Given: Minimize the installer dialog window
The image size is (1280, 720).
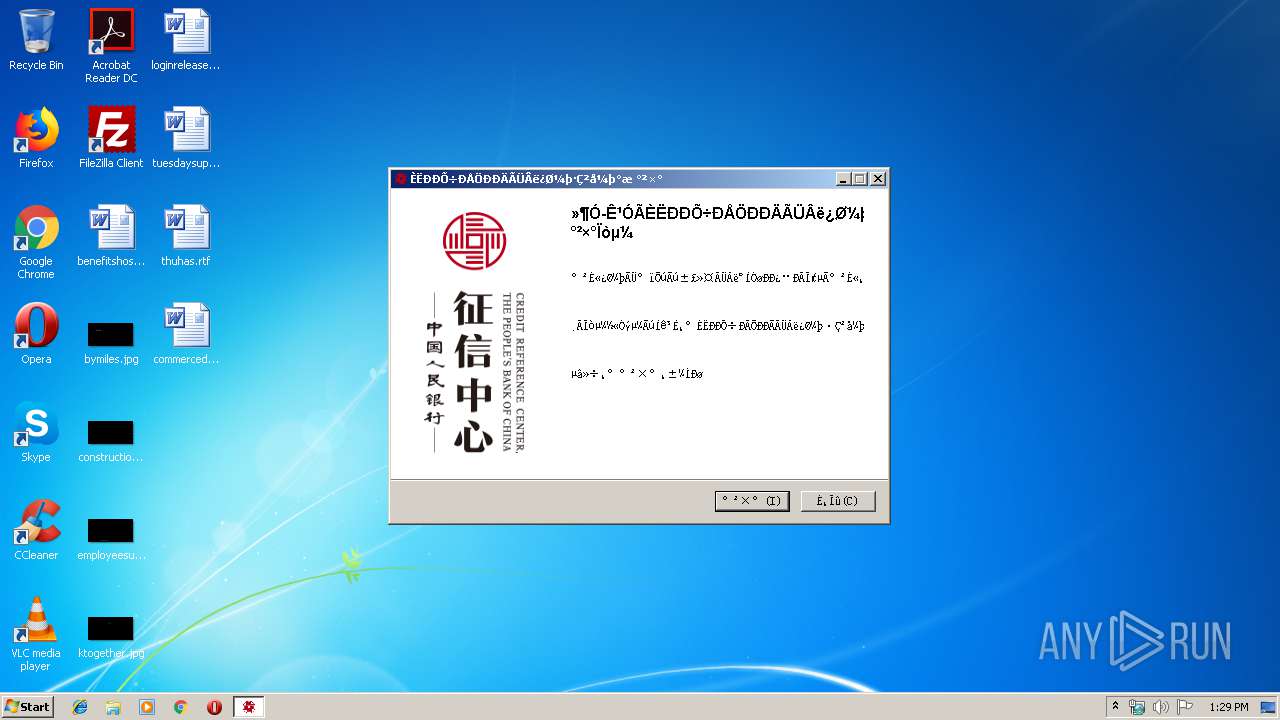Looking at the screenshot, I should click(x=843, y=179).
